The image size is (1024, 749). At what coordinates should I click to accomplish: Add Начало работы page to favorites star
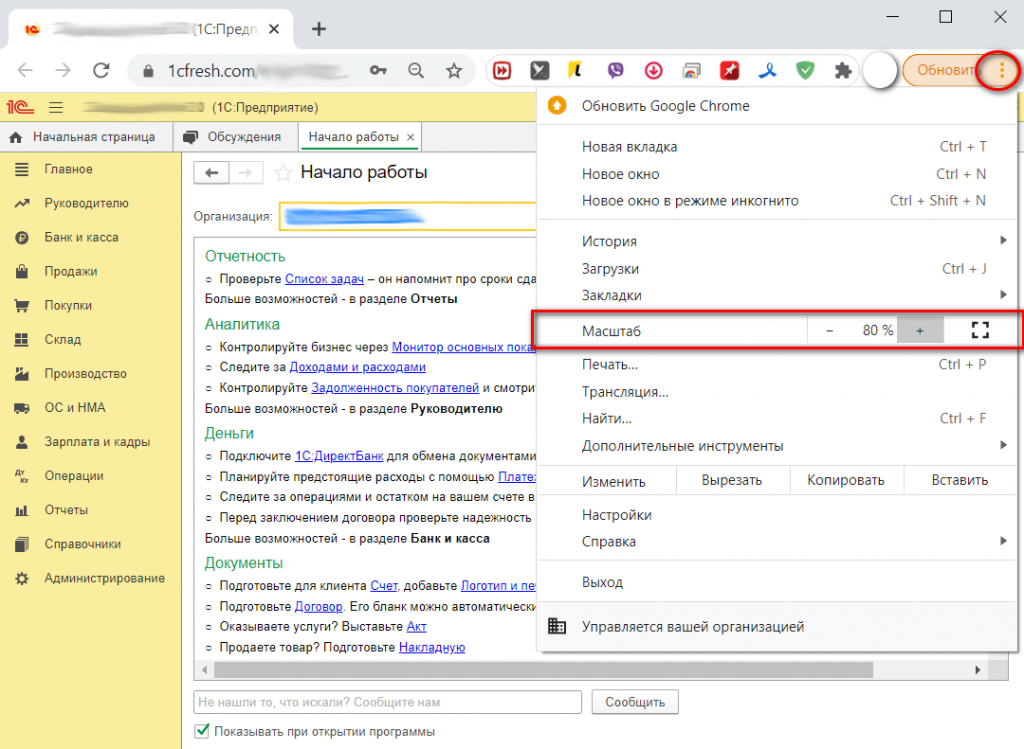click(283, 173)
